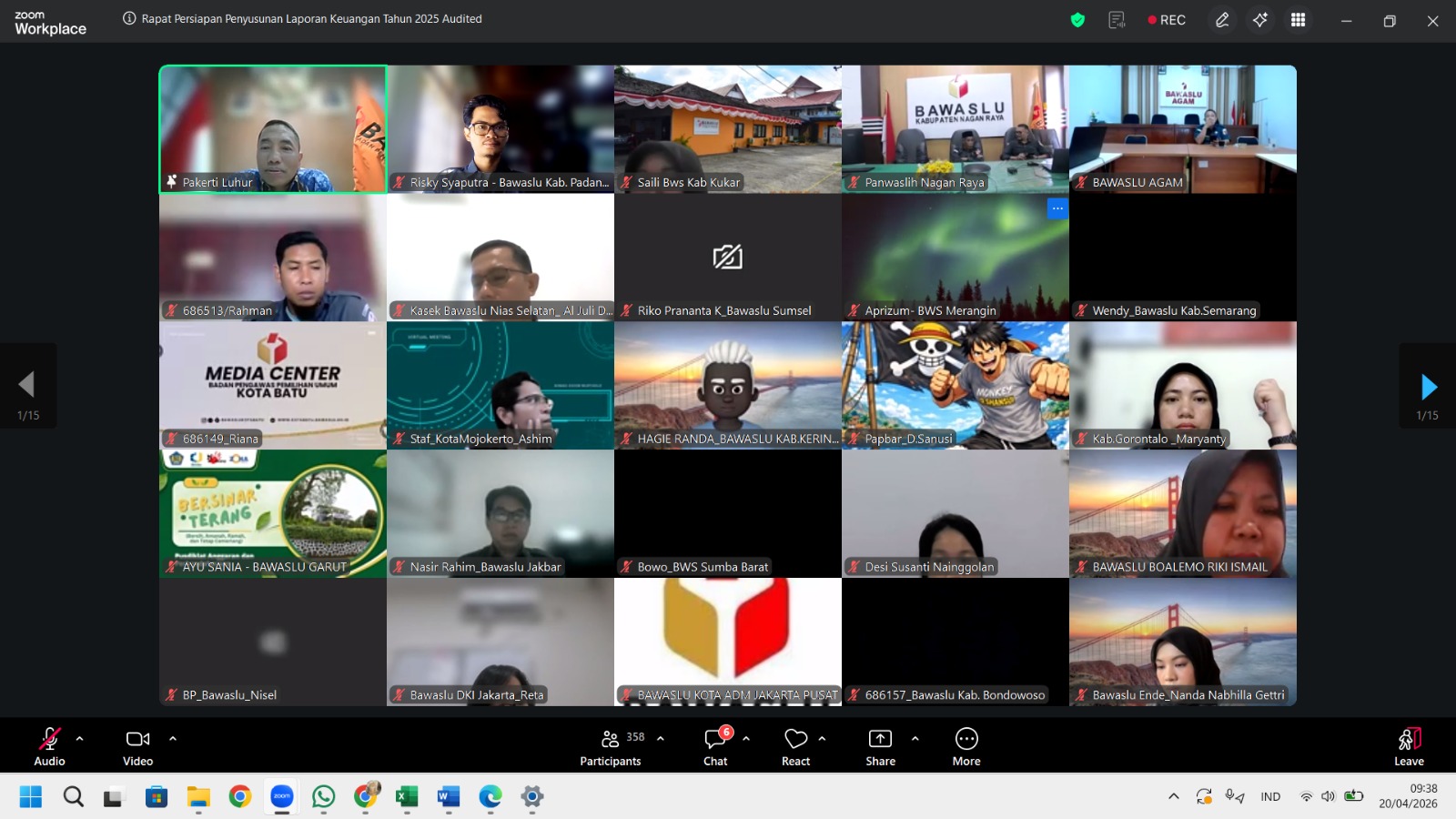The height and width of the screenshot is (819, 1456).
Task: Open the Chat panel
Action: [x=715, y=746]
